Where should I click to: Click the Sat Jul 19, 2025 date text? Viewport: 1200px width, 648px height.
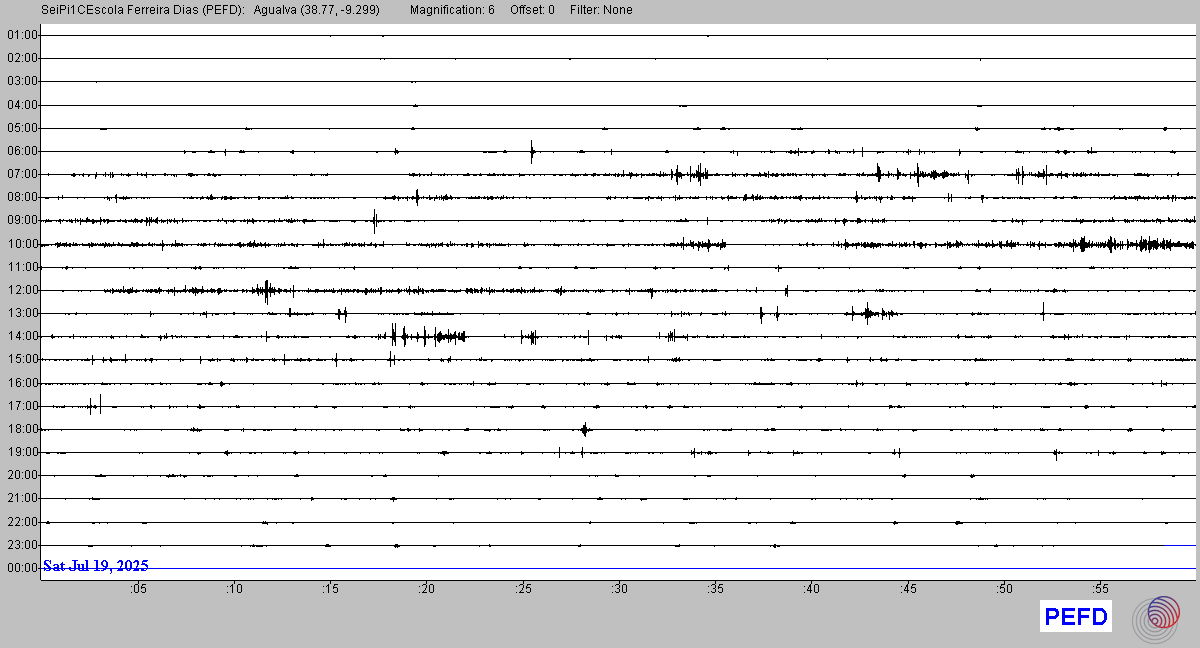[96, 566]
